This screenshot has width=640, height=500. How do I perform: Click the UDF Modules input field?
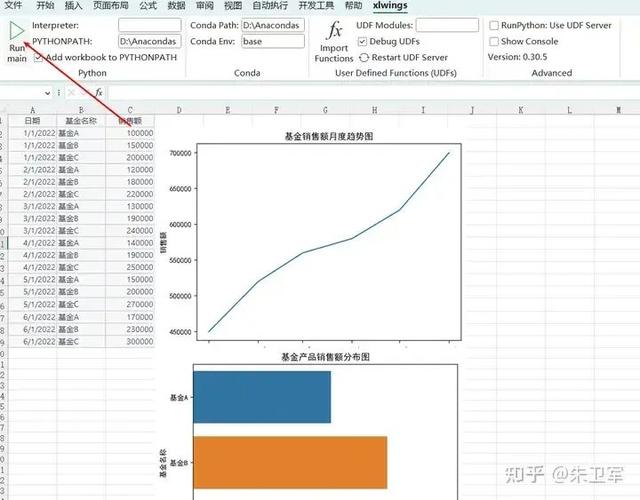(447, 25)
